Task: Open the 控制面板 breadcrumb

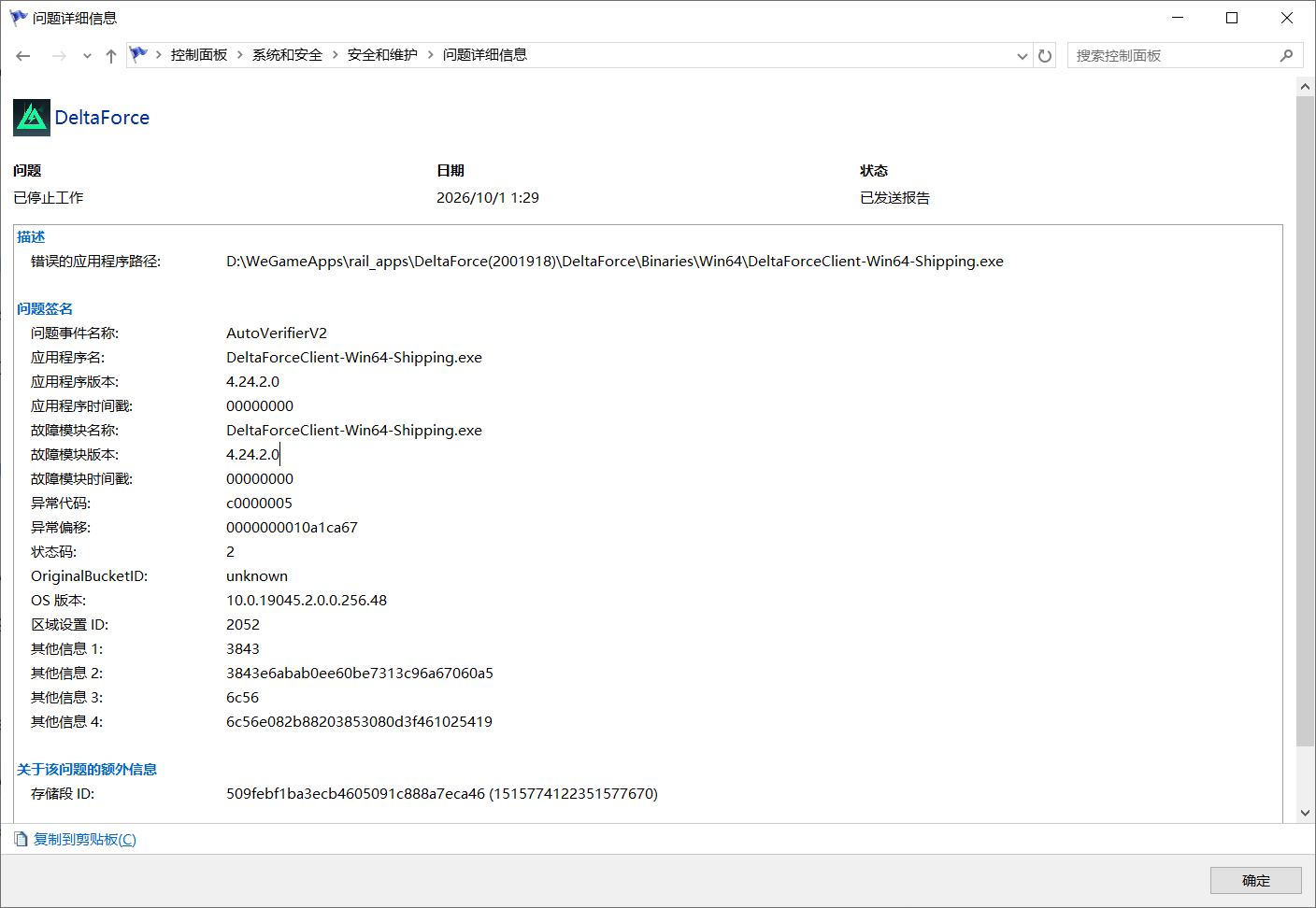Action: click(199, 55)
